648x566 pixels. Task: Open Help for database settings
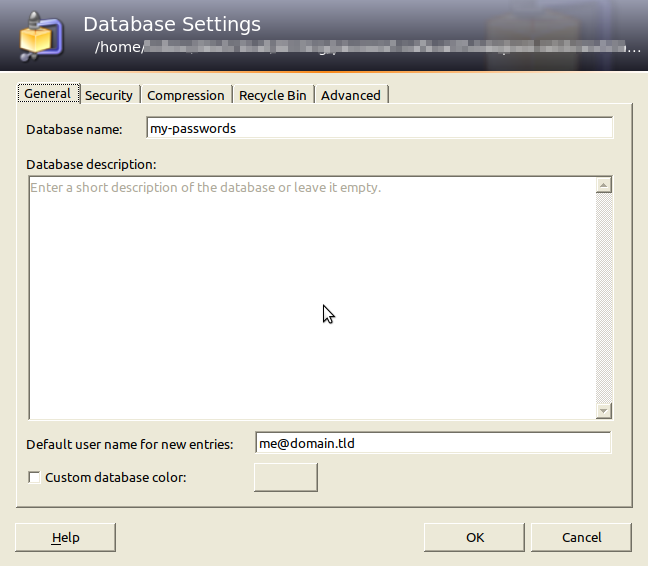tap(65, 537)
